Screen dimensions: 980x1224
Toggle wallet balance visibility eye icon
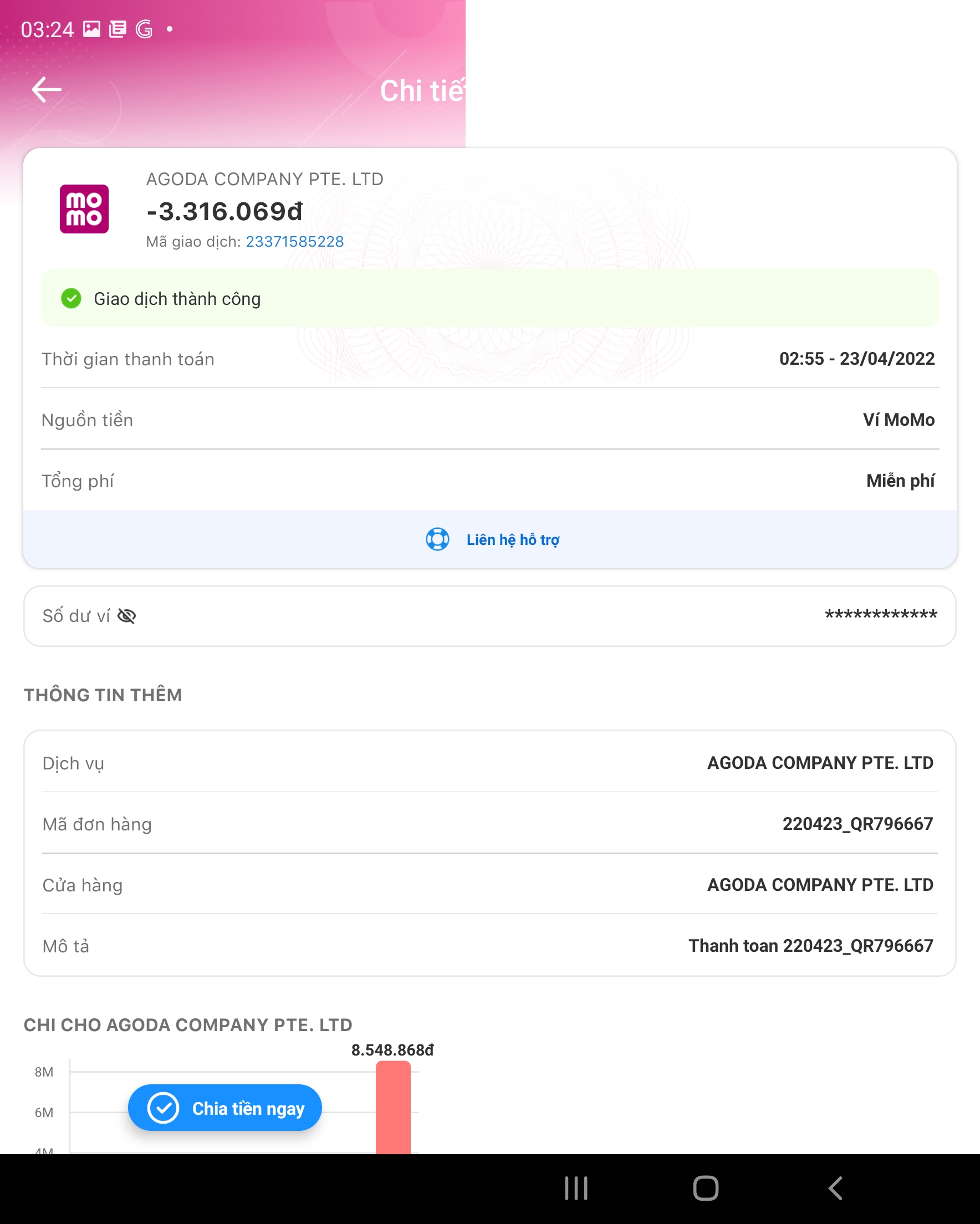click(x=126, y=616)
